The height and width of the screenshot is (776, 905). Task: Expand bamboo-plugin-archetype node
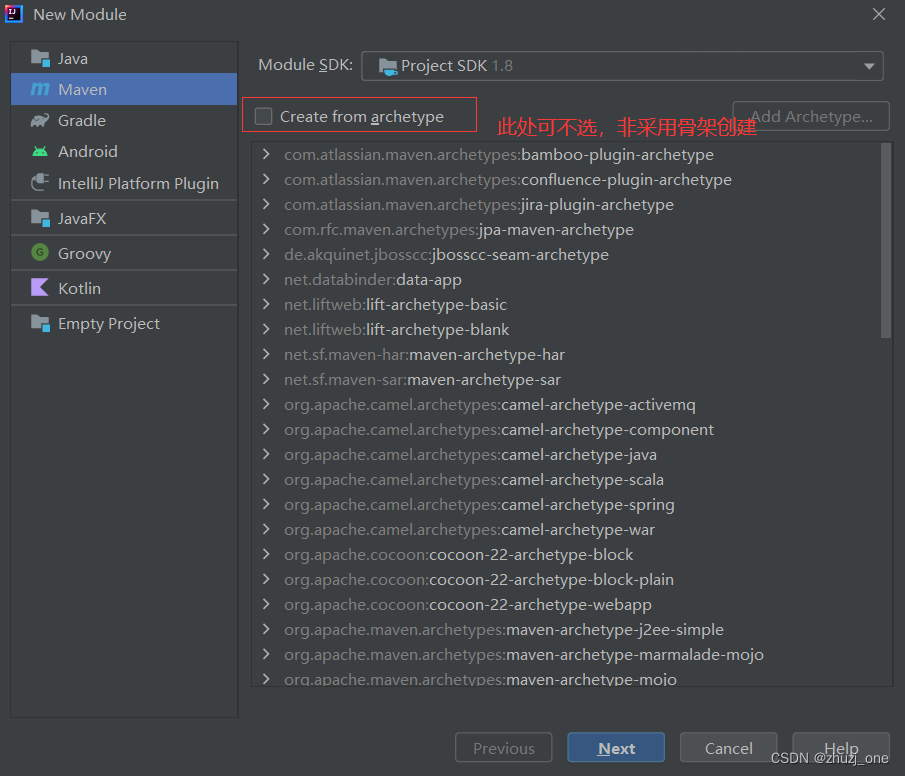tap(266, 154)
